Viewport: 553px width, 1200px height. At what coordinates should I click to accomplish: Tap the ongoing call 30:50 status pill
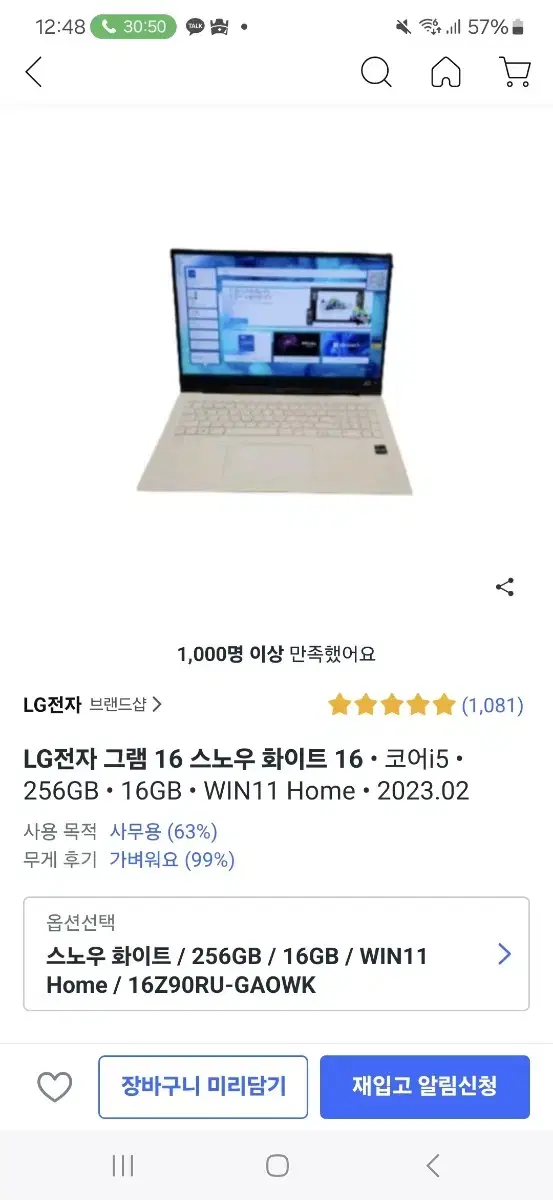pyautogui.click(x=133, y=27)
